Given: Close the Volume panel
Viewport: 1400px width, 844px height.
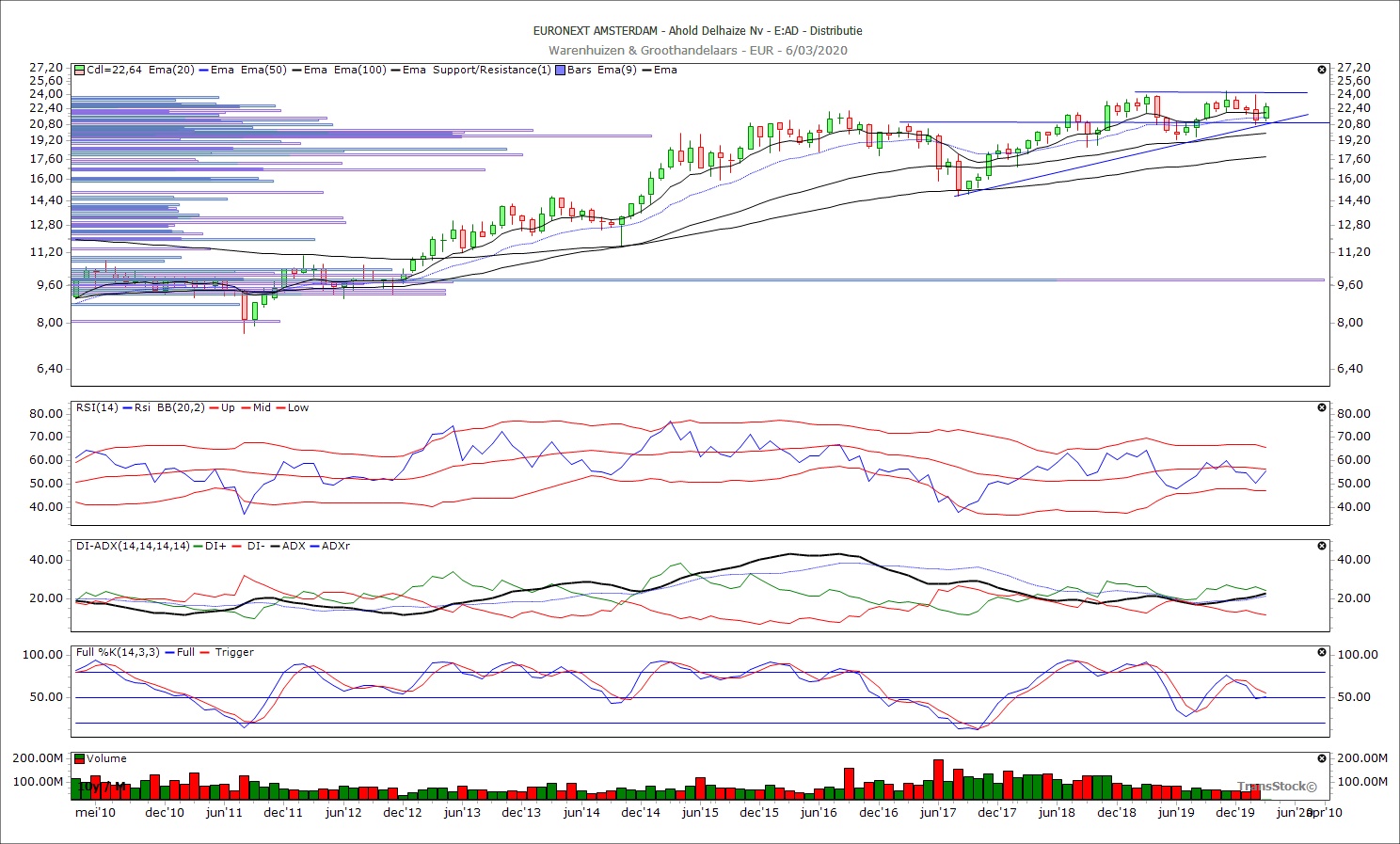Looking at the screenshot, I should tap(1322, 758).
